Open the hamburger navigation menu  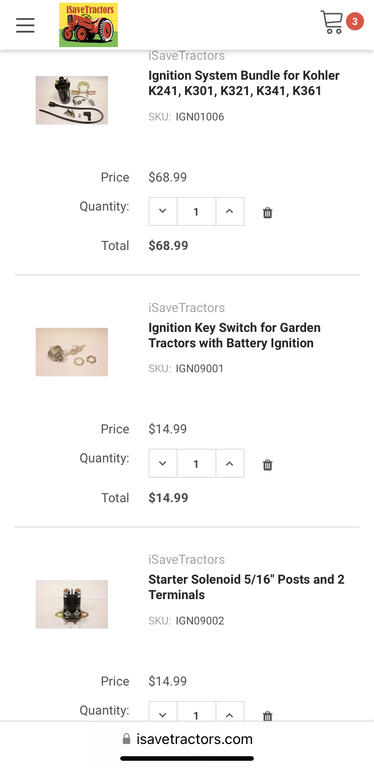(25, 25)
